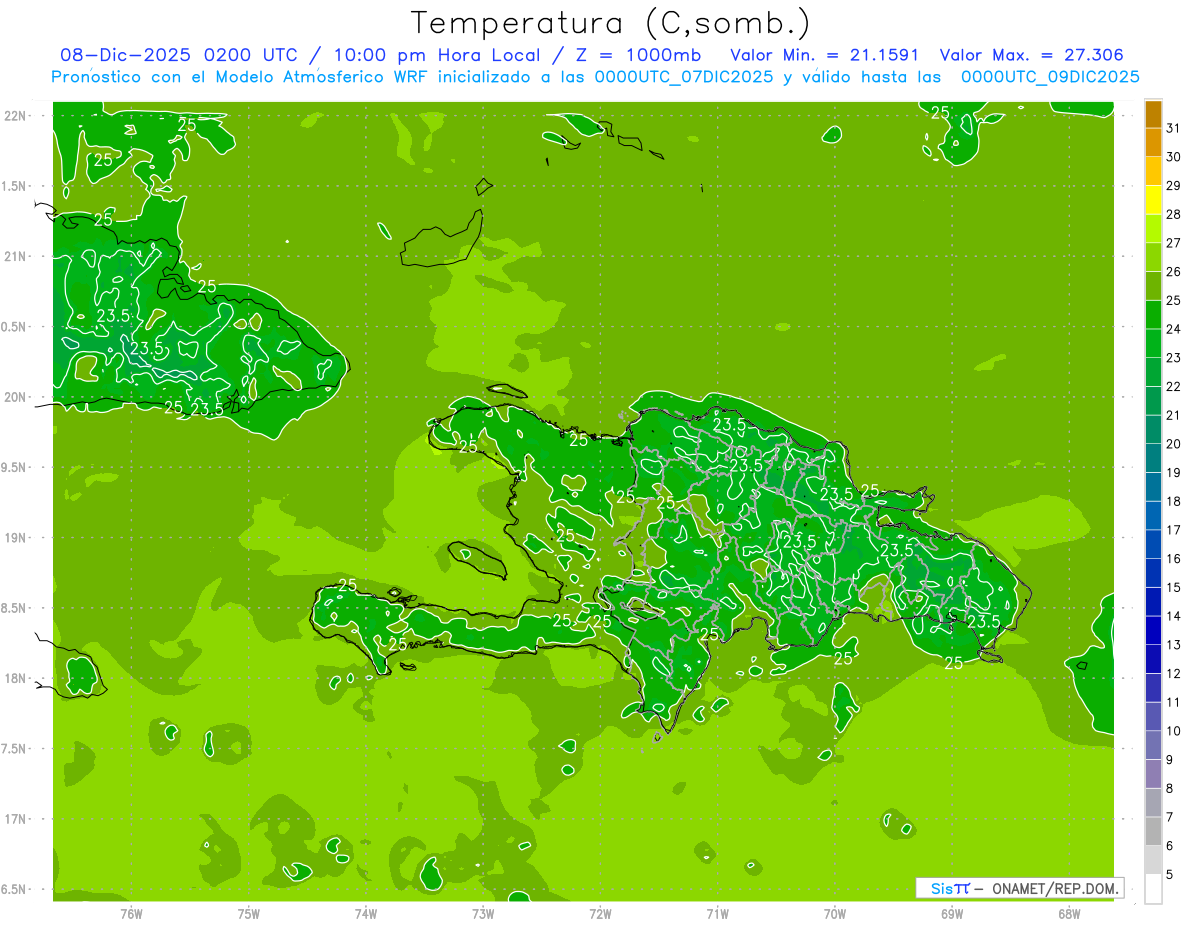Pick the olive green 25–26 legend swatch

1153,287
